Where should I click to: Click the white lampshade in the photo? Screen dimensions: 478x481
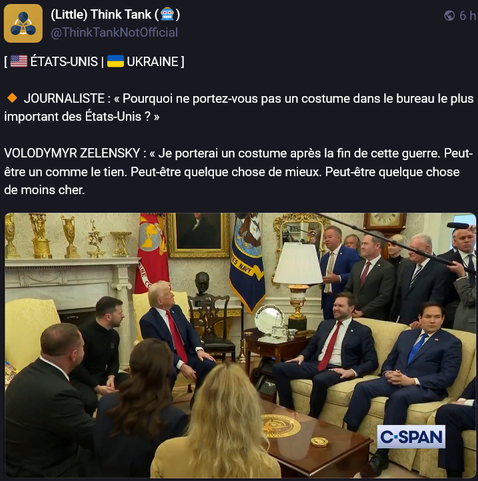298,264
